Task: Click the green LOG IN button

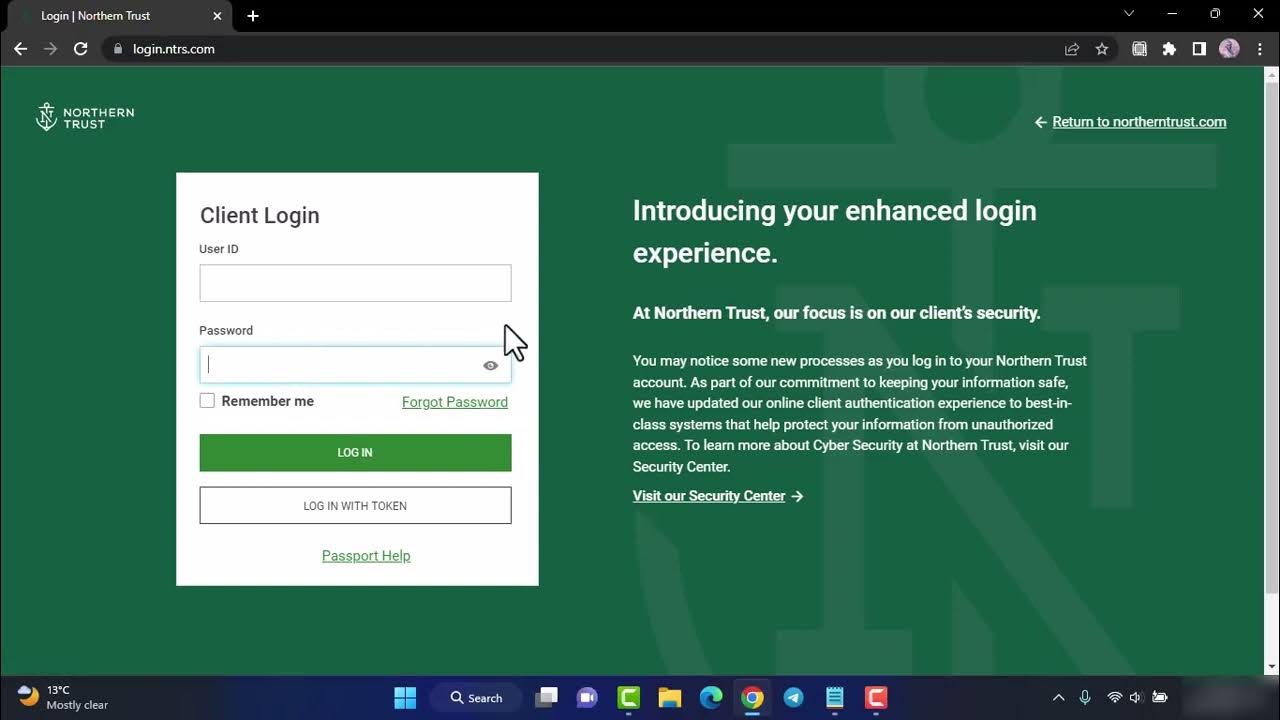Action: [355, 453]
